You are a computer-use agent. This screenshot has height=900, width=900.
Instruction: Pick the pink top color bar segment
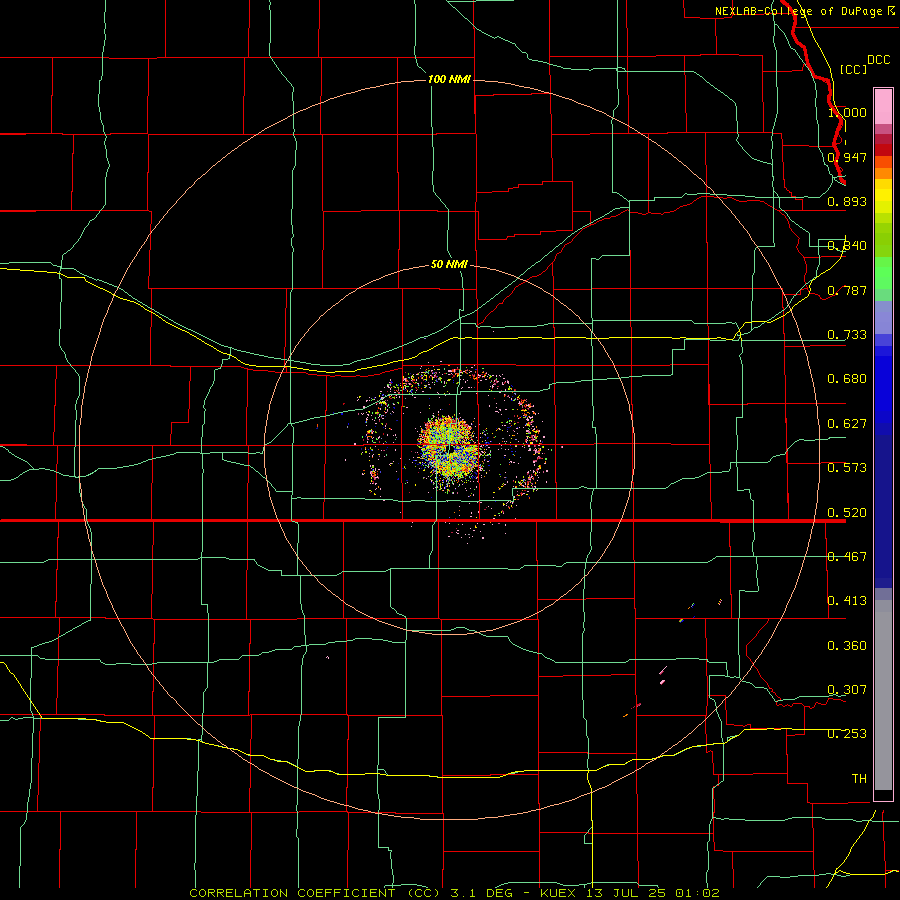(883, 107)
